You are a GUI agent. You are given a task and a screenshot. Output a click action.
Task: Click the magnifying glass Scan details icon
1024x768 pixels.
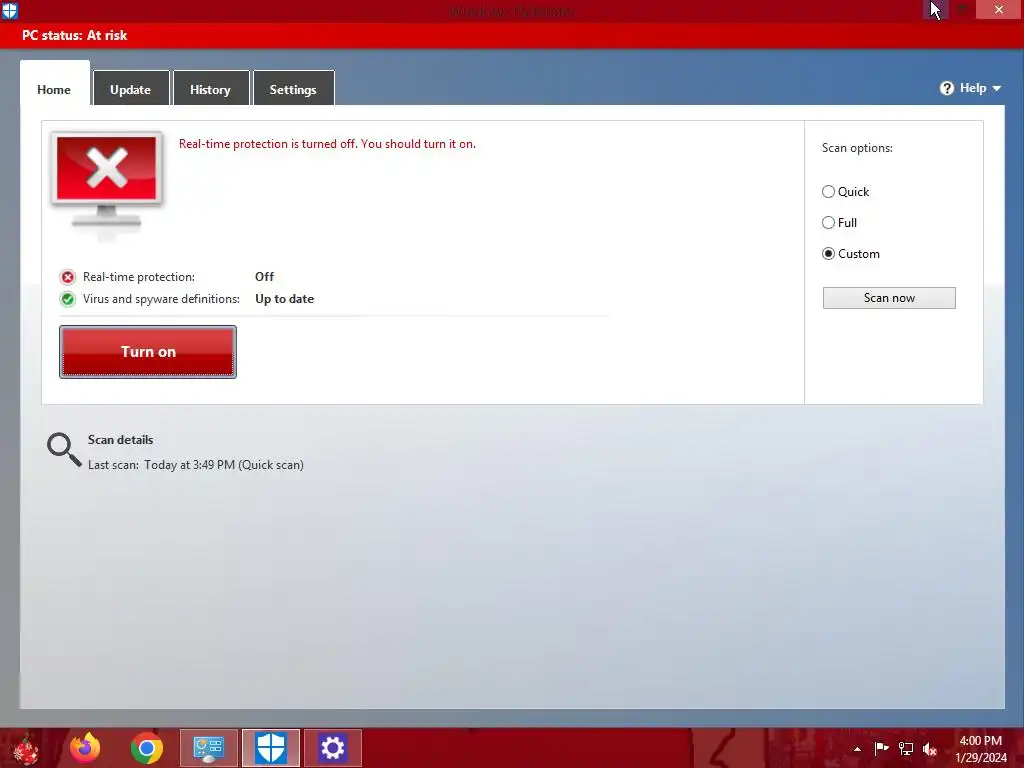point(63,449)
